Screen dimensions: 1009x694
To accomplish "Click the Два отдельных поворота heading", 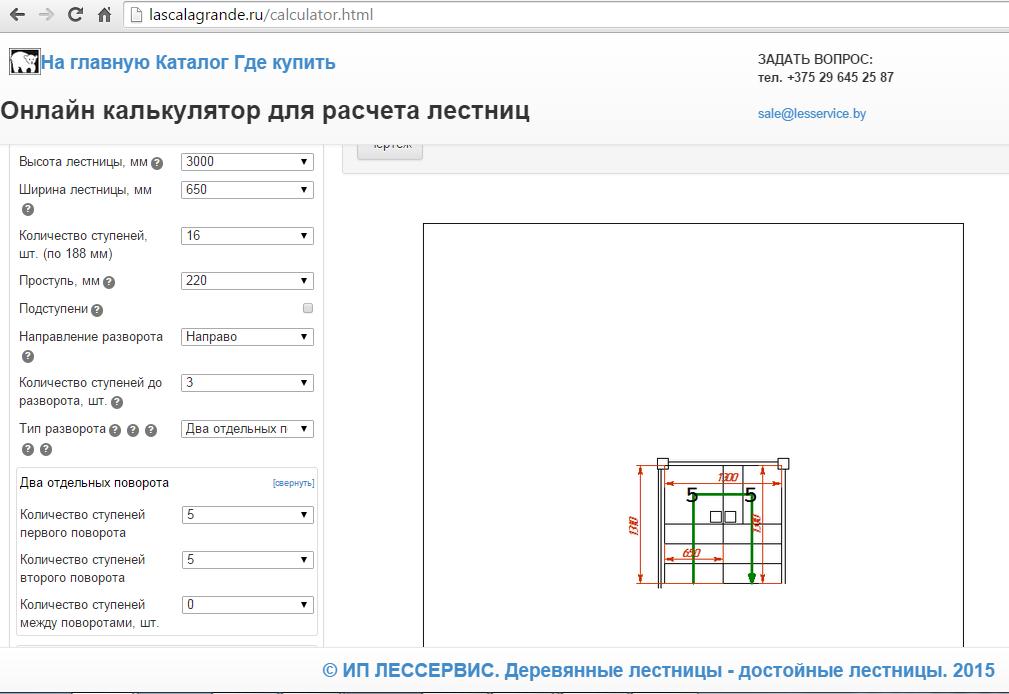I will [95, 483].
